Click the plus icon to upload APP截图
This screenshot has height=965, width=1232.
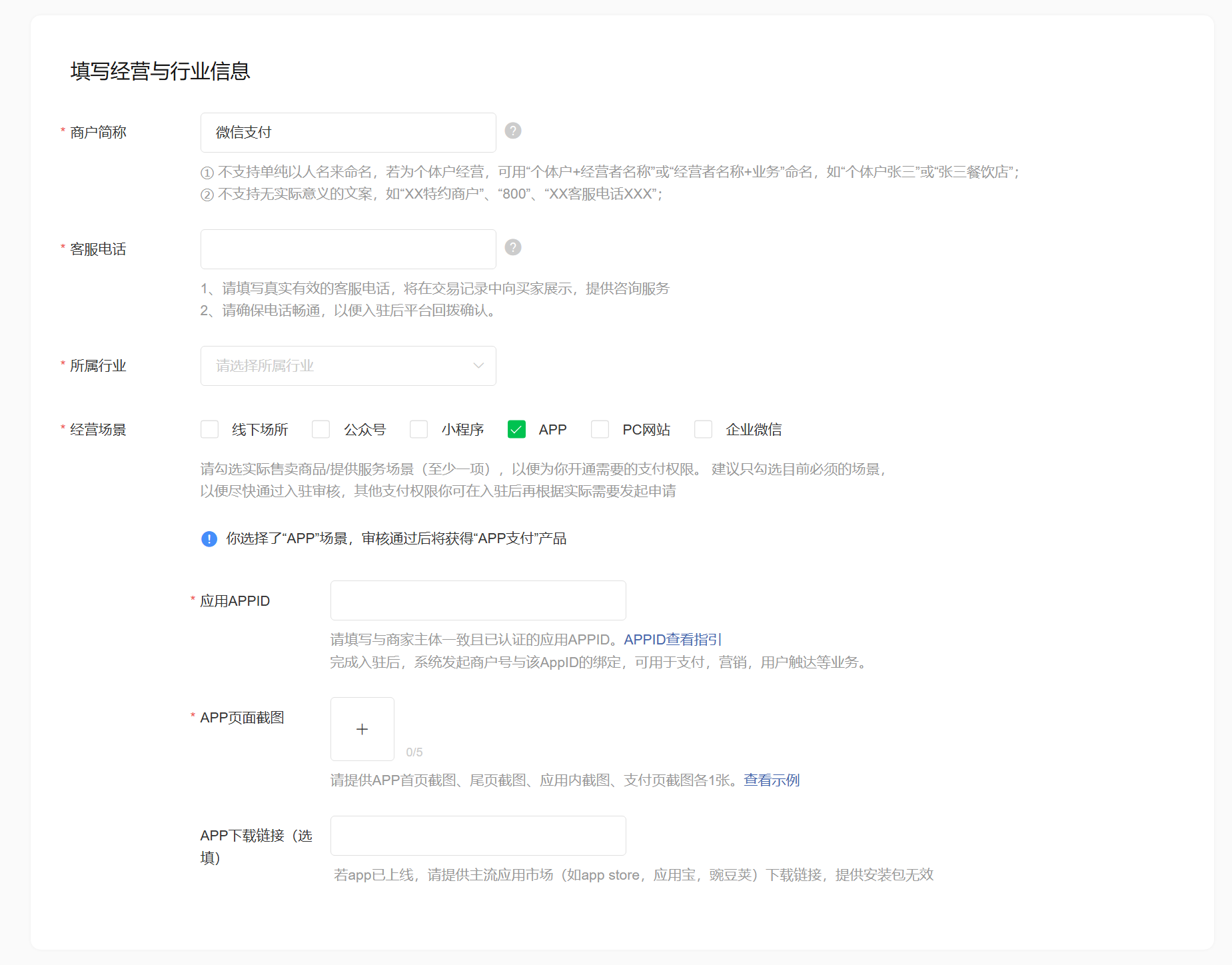click(x=362, y=729)
